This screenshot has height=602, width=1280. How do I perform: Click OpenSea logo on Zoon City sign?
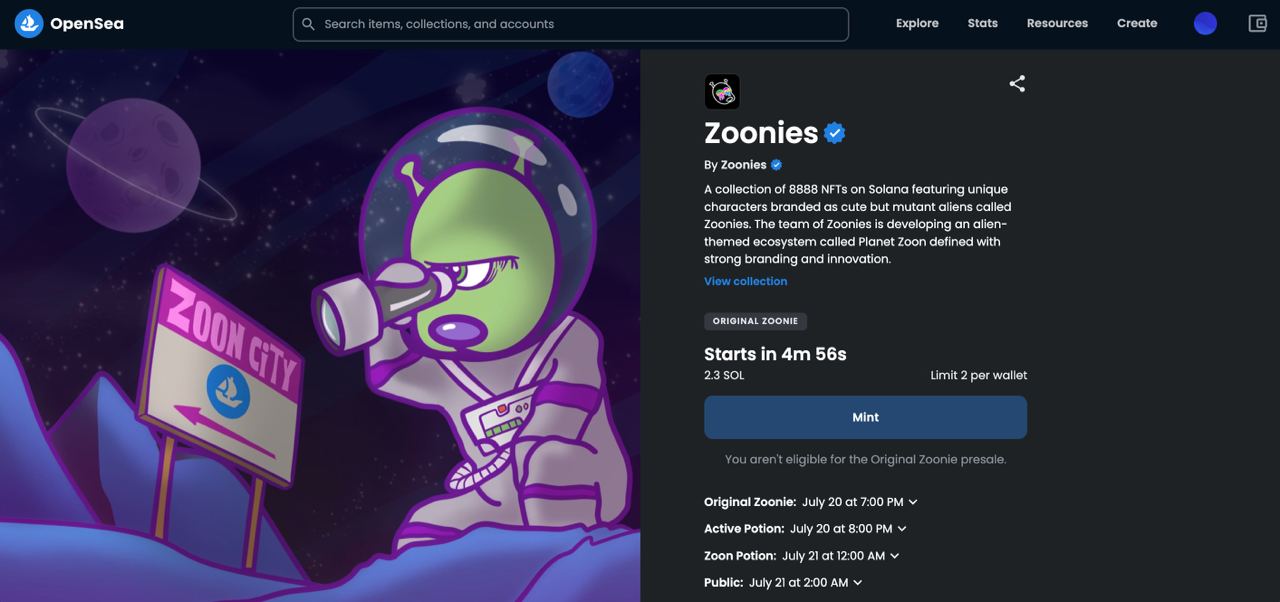(x=227, y=386)
